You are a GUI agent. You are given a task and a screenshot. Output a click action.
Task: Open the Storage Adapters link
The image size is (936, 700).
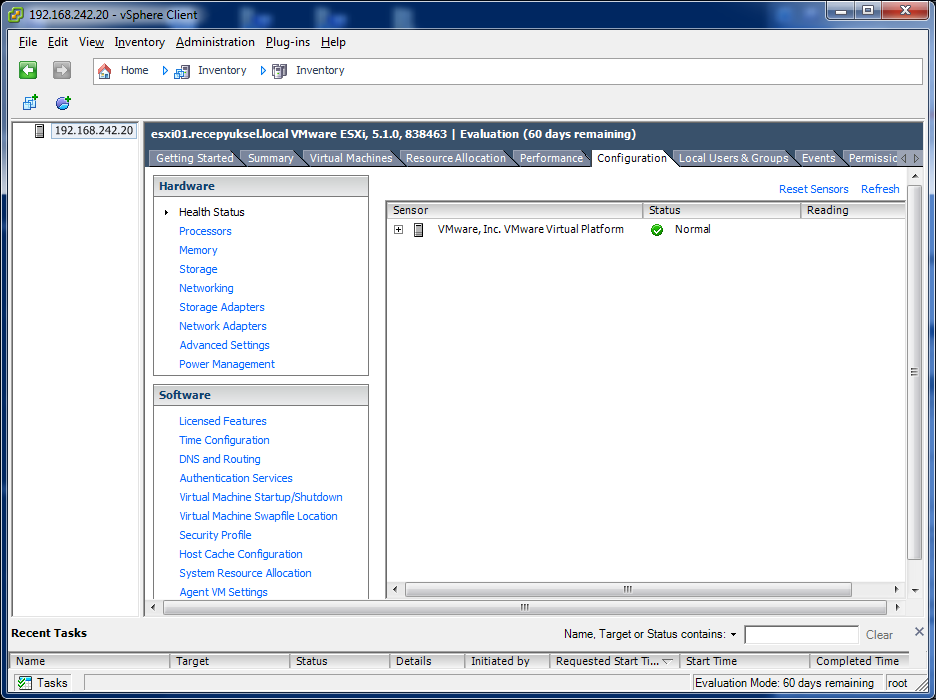[x=222, y=307]
